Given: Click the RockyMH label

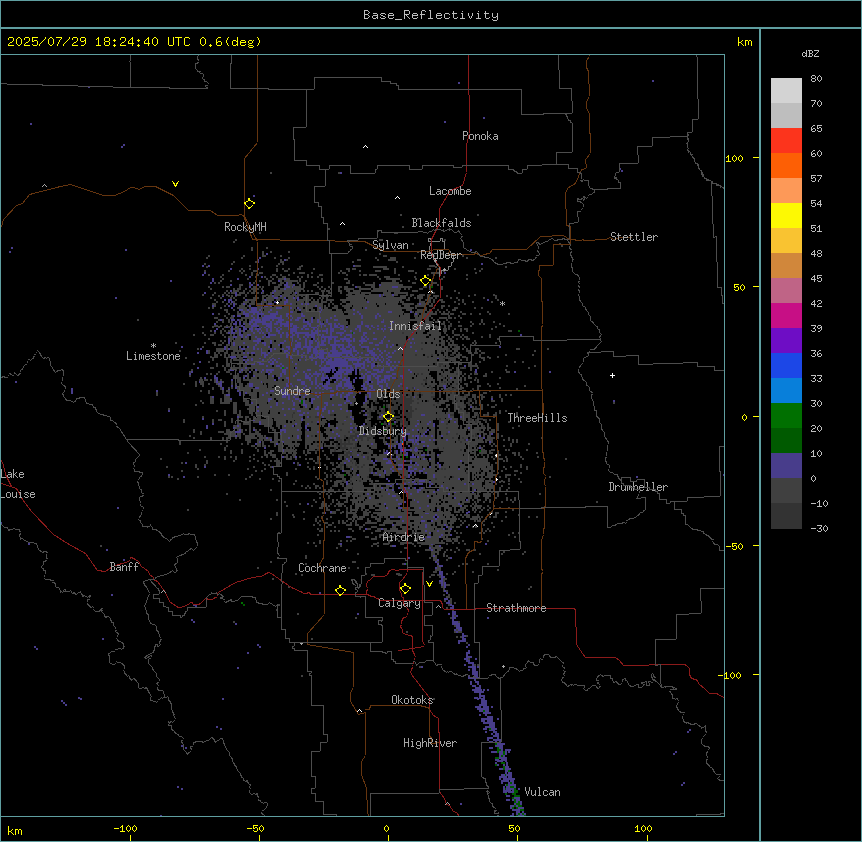Looking at the screenshot, I should pyautogui.click(x=245, y=227).
